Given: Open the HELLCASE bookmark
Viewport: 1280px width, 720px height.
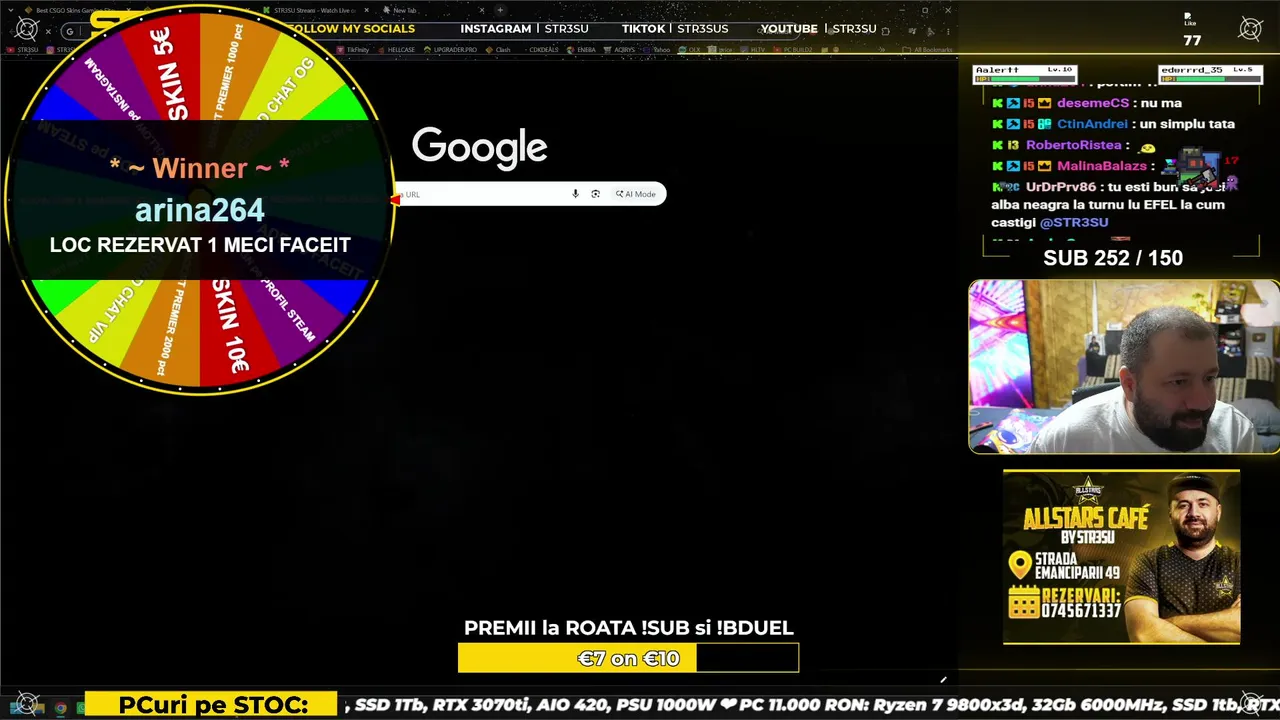Looking at the screenshot, I should (397, 49).
